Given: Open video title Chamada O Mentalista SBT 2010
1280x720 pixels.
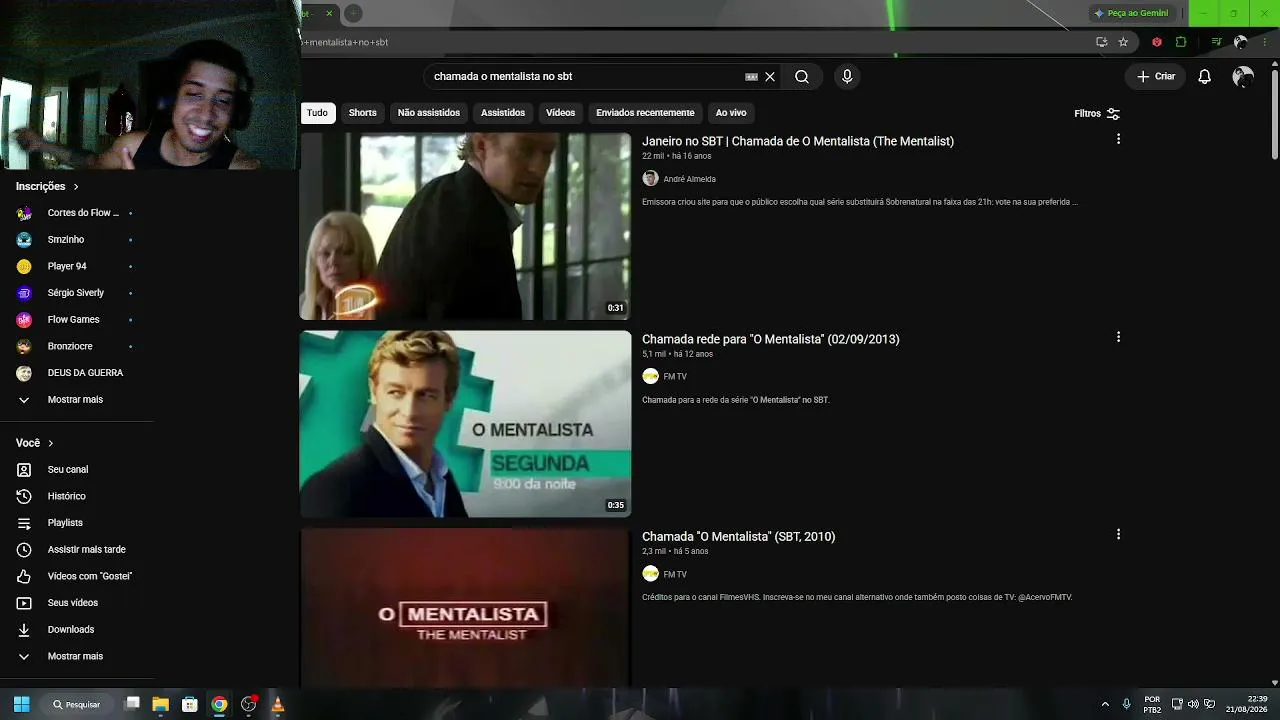Looking at the screenshot, I should pos(739,537).
